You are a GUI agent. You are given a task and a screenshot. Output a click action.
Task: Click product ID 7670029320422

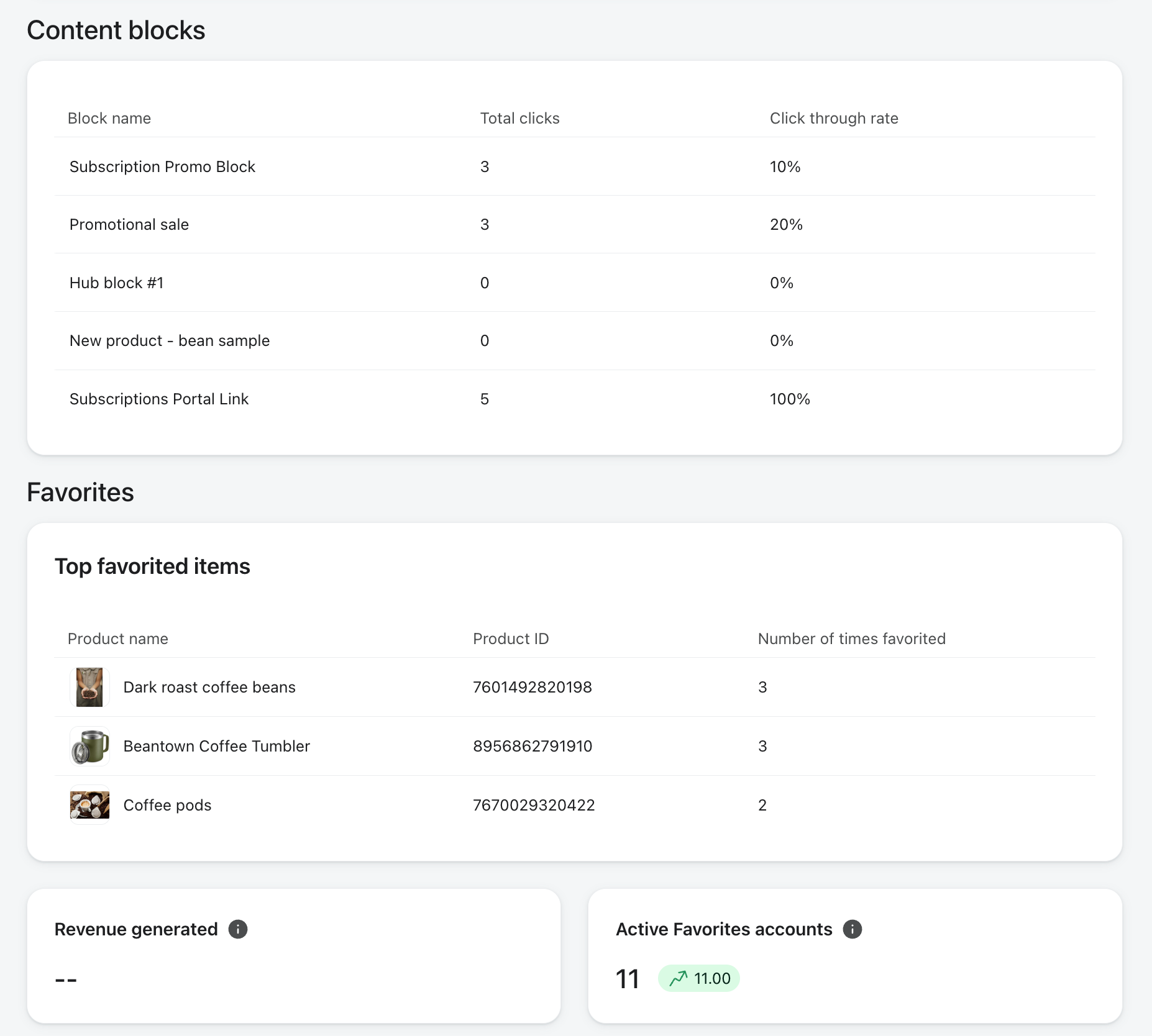pyautogui.click(x=534, y=805)
